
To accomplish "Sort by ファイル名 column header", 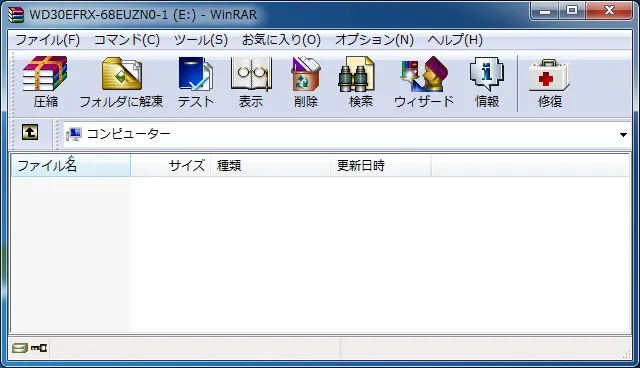I will [71, 165].
